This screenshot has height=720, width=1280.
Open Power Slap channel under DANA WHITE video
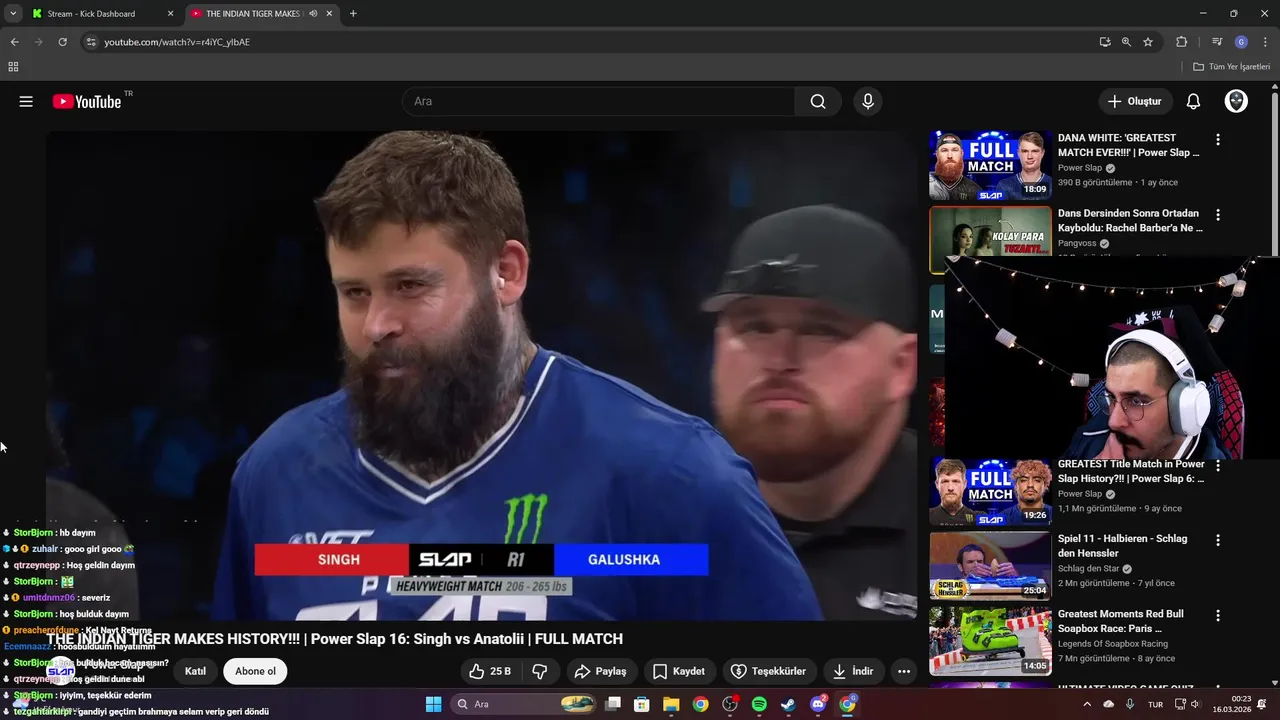pos(1080,168)
